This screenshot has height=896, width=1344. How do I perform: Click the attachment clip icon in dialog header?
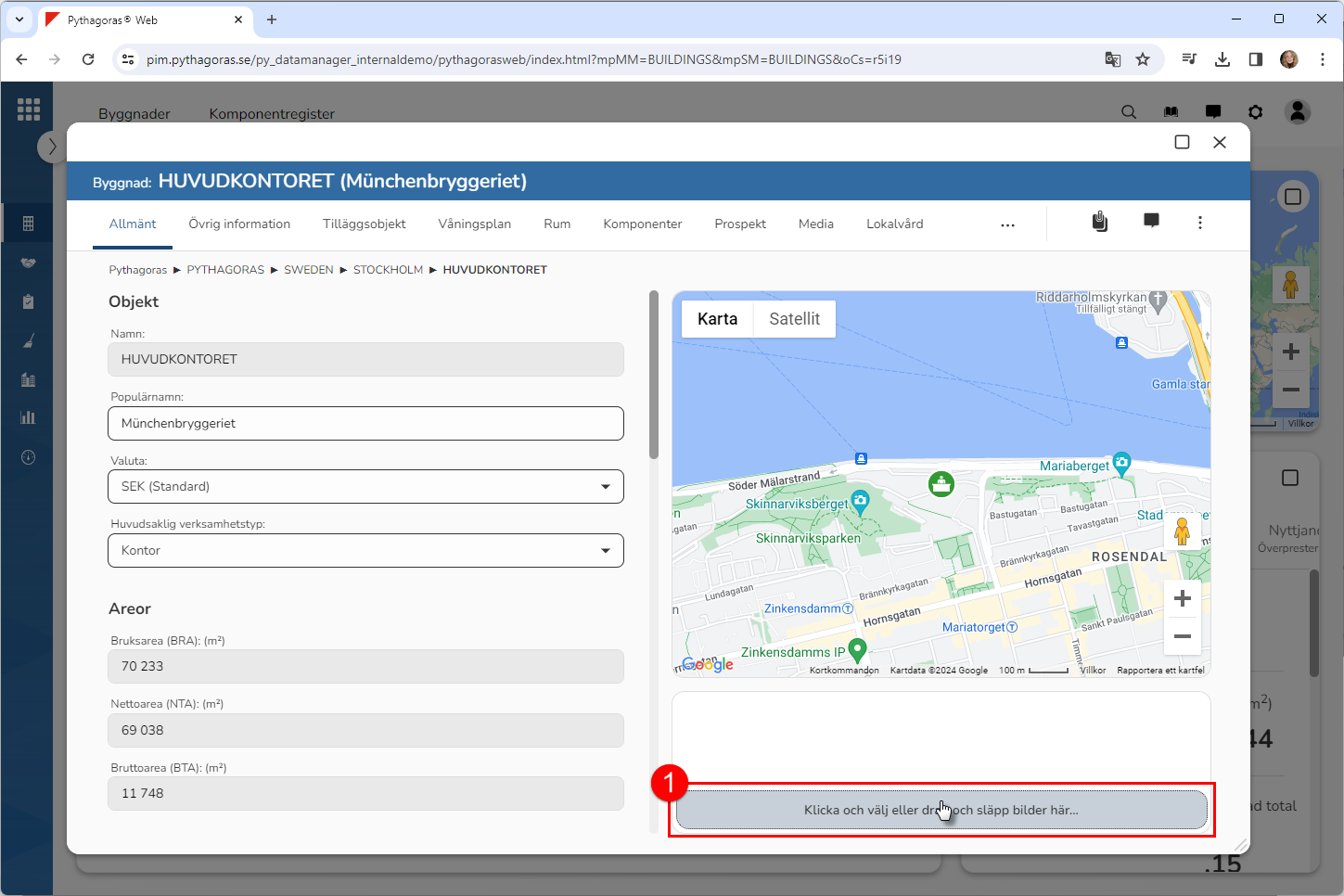(1099, 222)
